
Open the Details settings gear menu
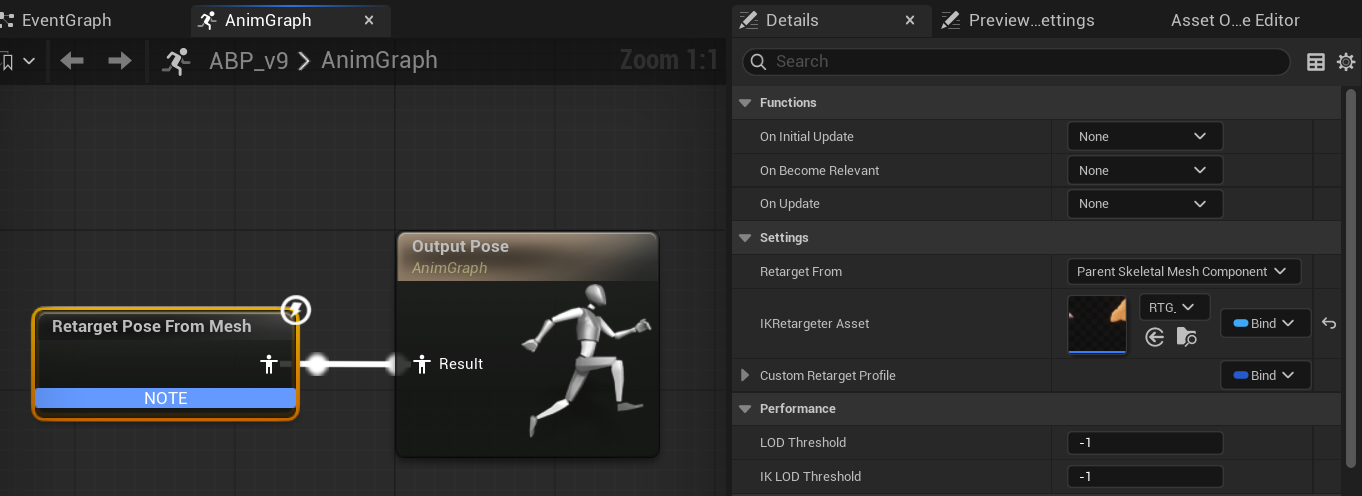point(1345,62)
